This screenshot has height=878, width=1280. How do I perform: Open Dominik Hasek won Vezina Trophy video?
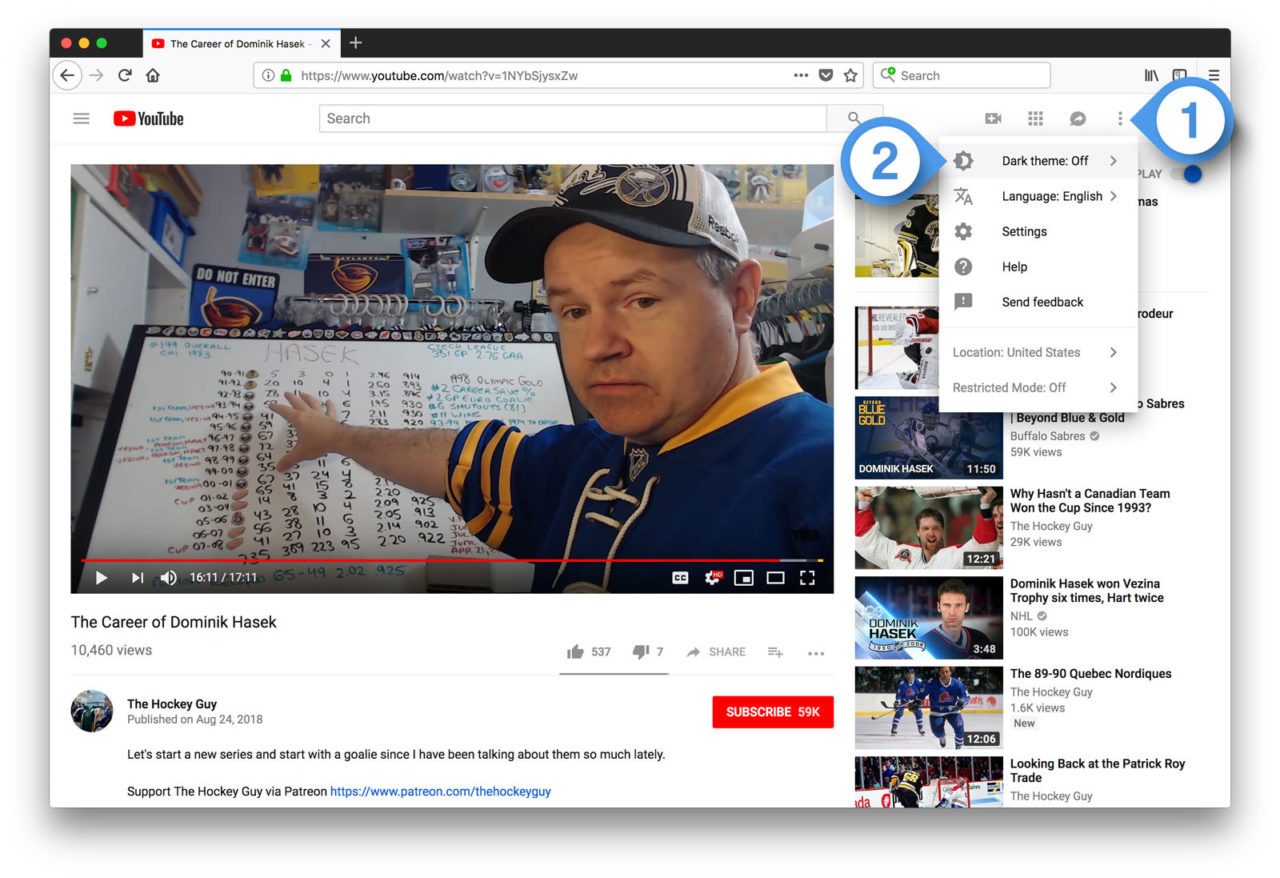[1087, 590]
